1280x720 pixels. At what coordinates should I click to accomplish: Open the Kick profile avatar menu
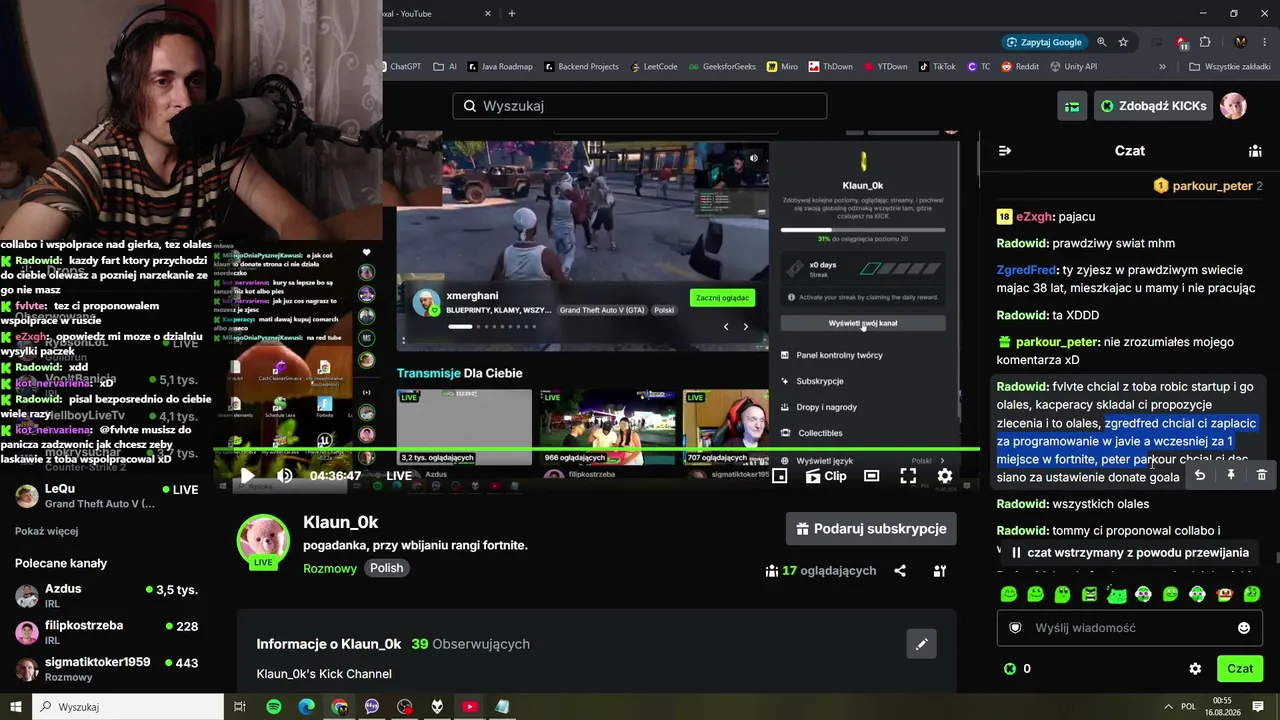(1233, 106)
